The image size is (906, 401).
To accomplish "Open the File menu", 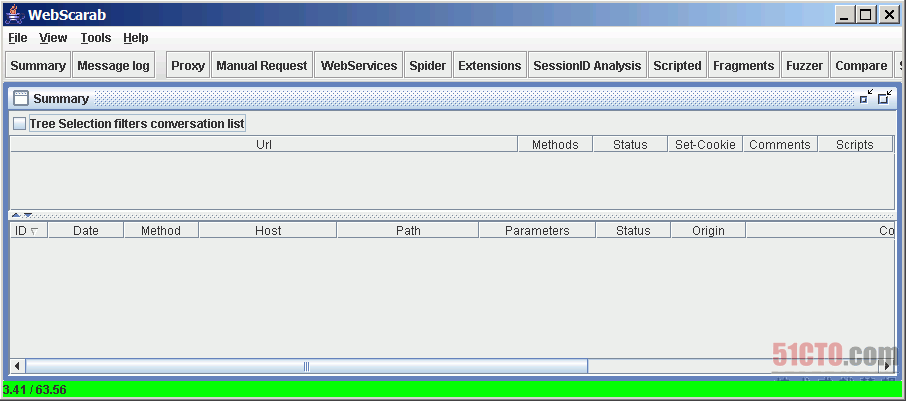I will 18,38.
